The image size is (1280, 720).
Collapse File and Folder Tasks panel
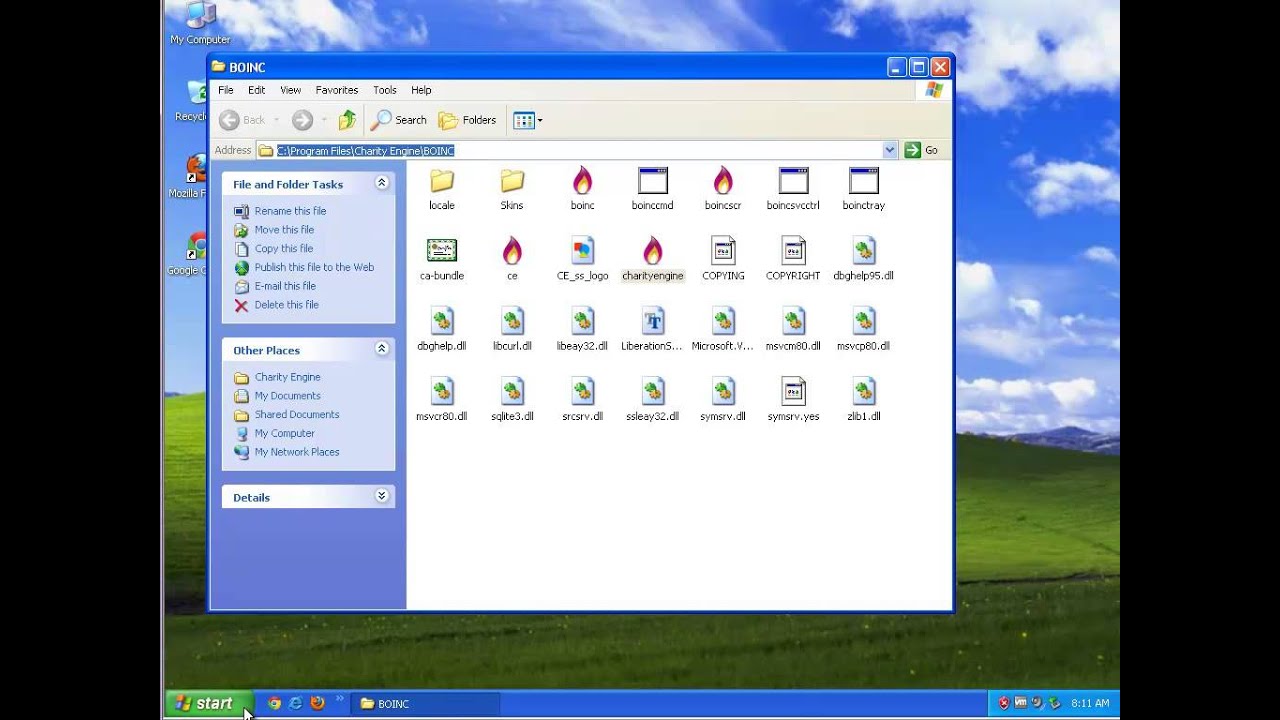[381, 183]
